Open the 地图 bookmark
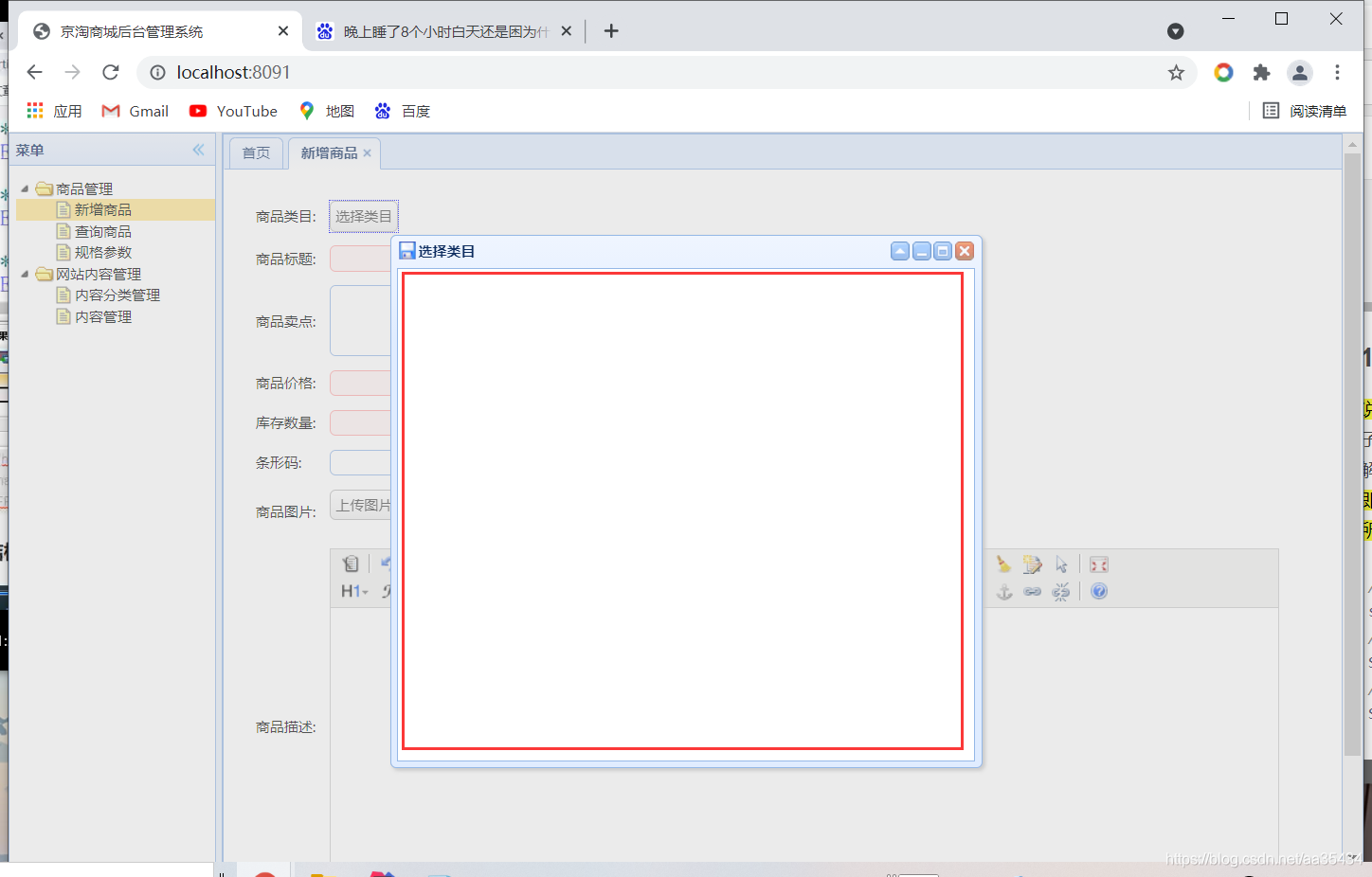This screenshot has width=1372, height=877. (326, 111)
